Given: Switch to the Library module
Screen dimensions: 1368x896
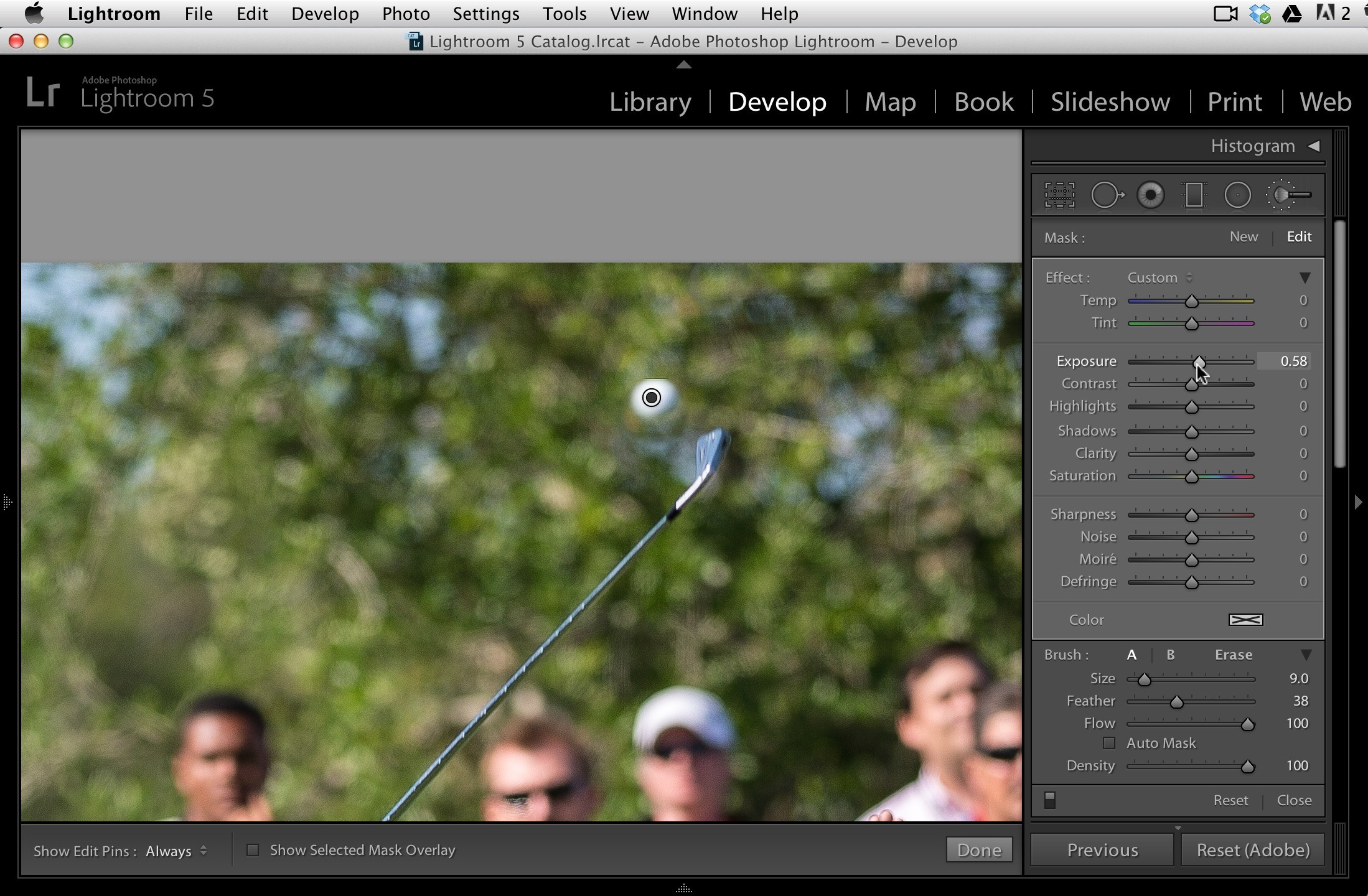Looking at the screenshot, I should [650, 101].
